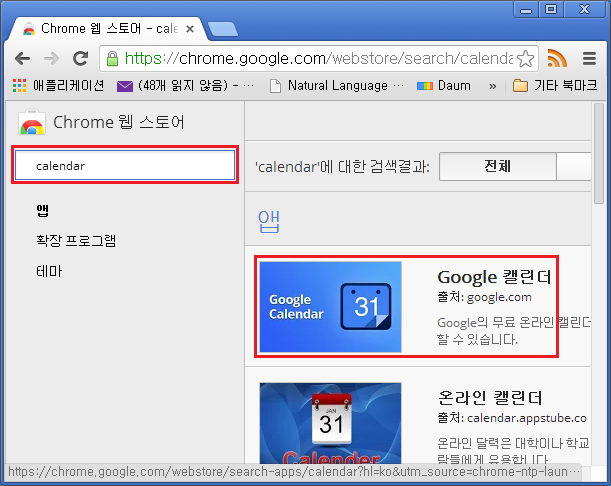The image size is (611, 486).
Task: Click the browser forward arrow
Action: 51,58
